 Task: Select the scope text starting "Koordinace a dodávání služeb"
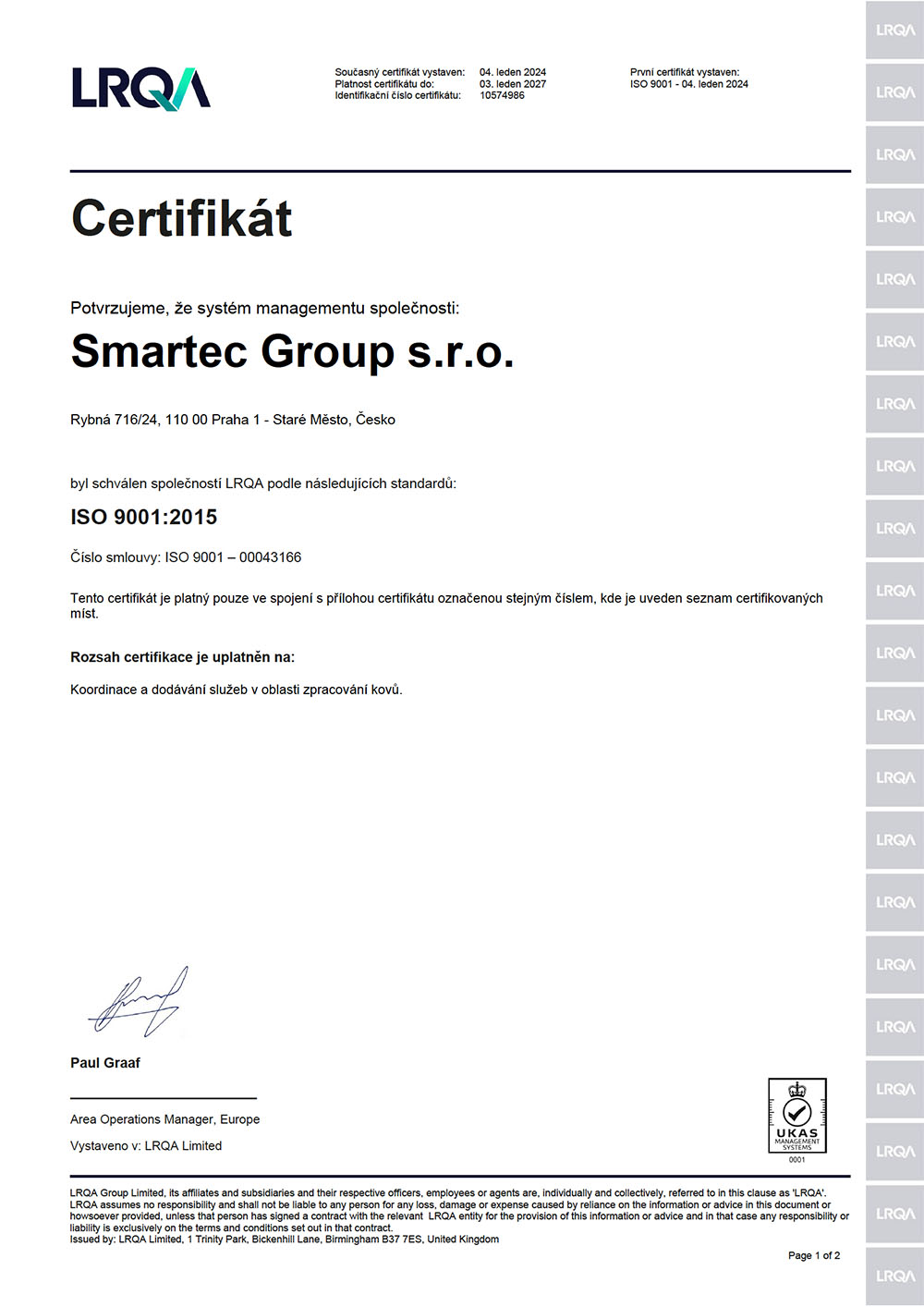pos(237,690)
